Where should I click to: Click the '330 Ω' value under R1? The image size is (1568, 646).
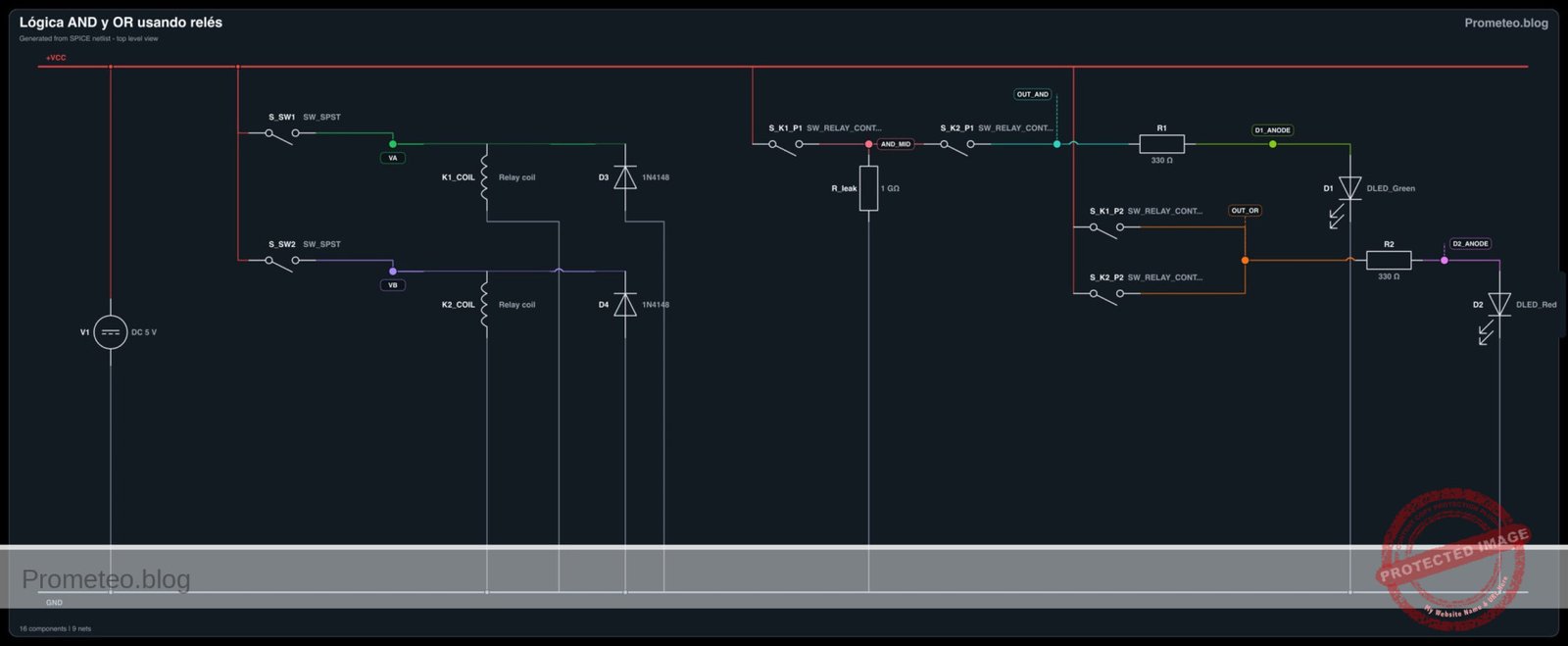(x=1161, y=161)
